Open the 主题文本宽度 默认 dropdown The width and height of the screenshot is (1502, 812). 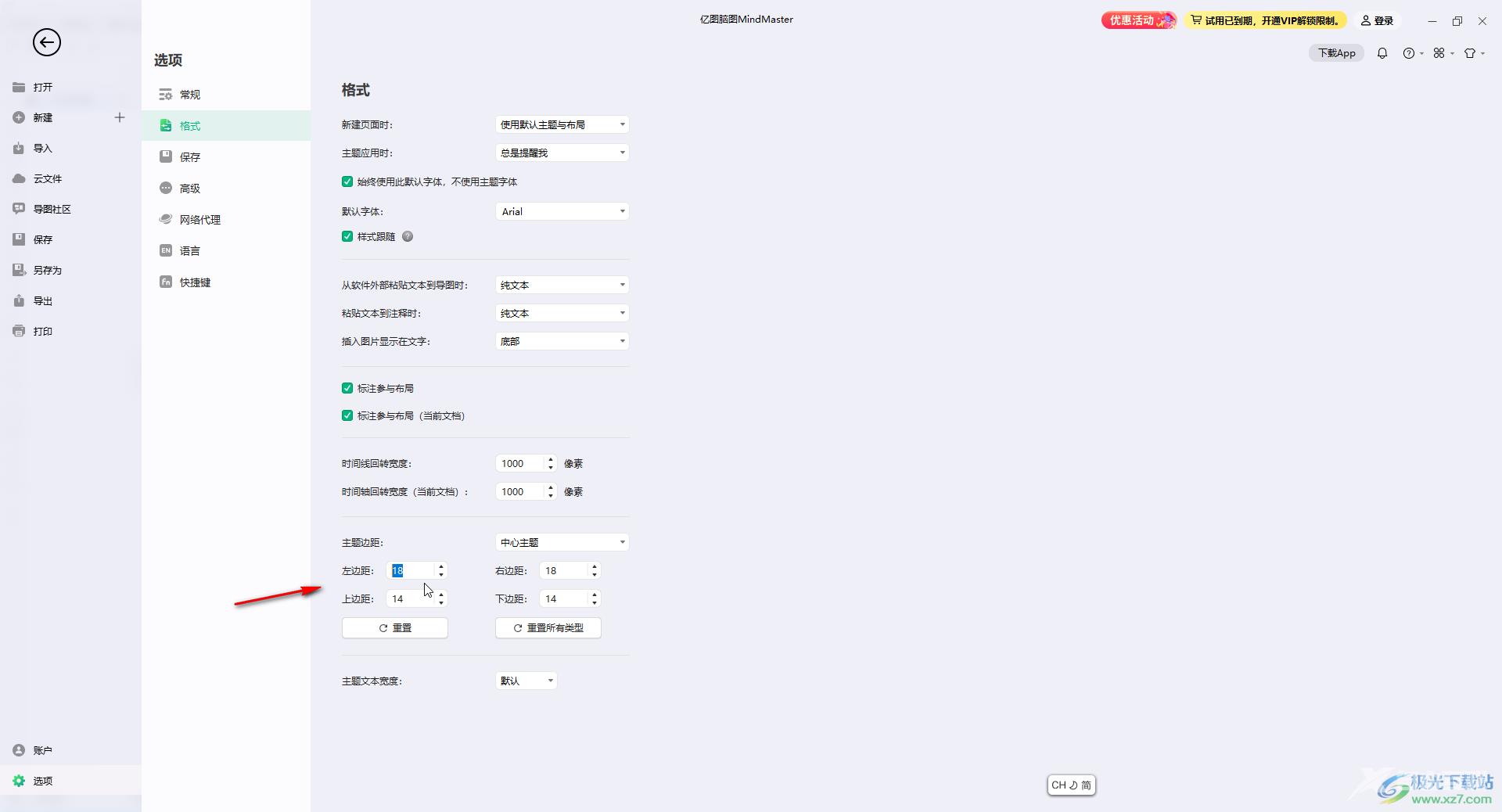click(x=526, y=681)
